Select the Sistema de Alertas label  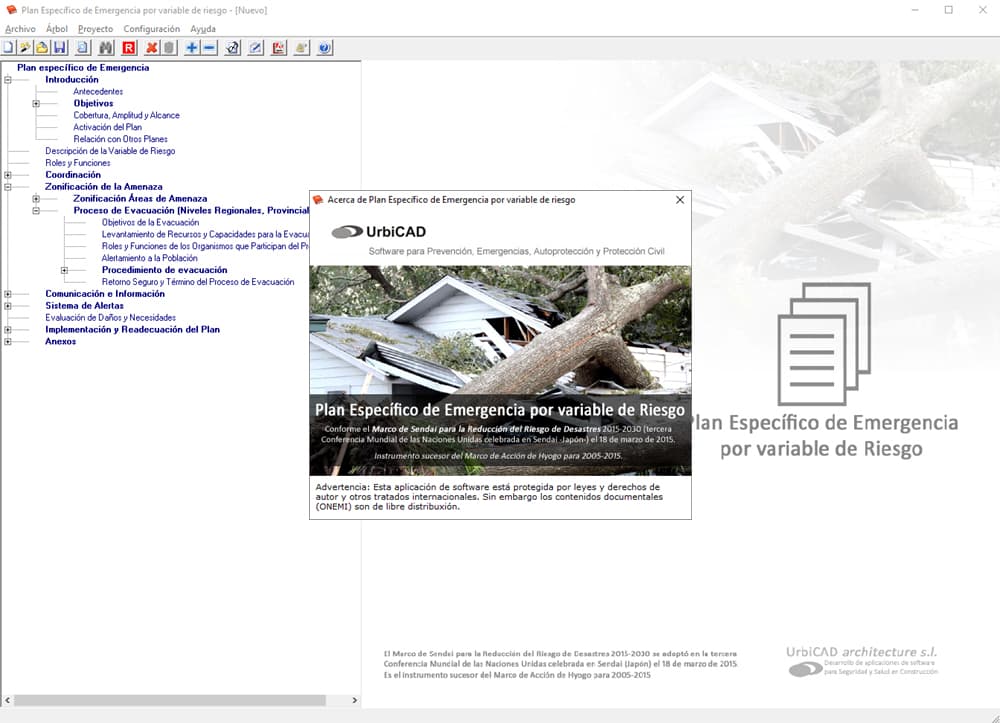[x=84, y=306]
